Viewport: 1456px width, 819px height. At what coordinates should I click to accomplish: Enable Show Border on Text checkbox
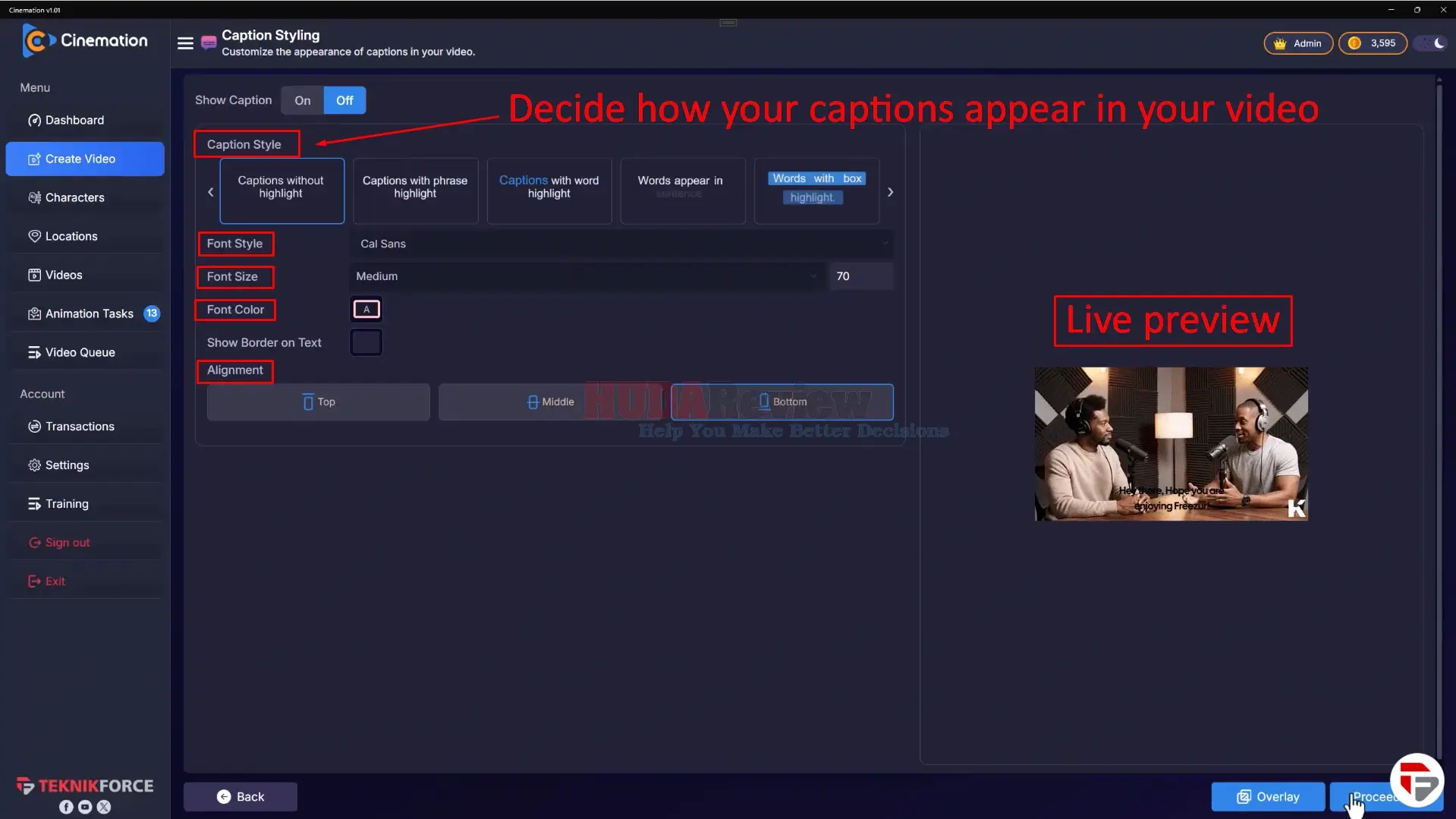366,342
